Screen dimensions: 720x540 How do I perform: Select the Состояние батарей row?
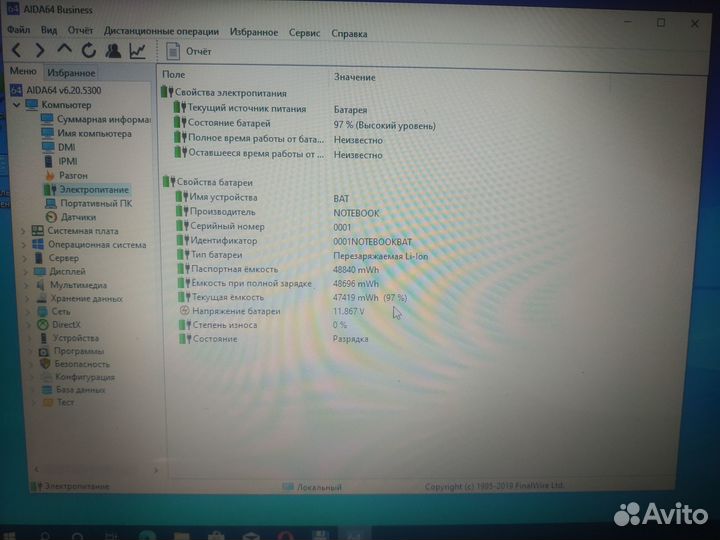(x=304, y=124)
